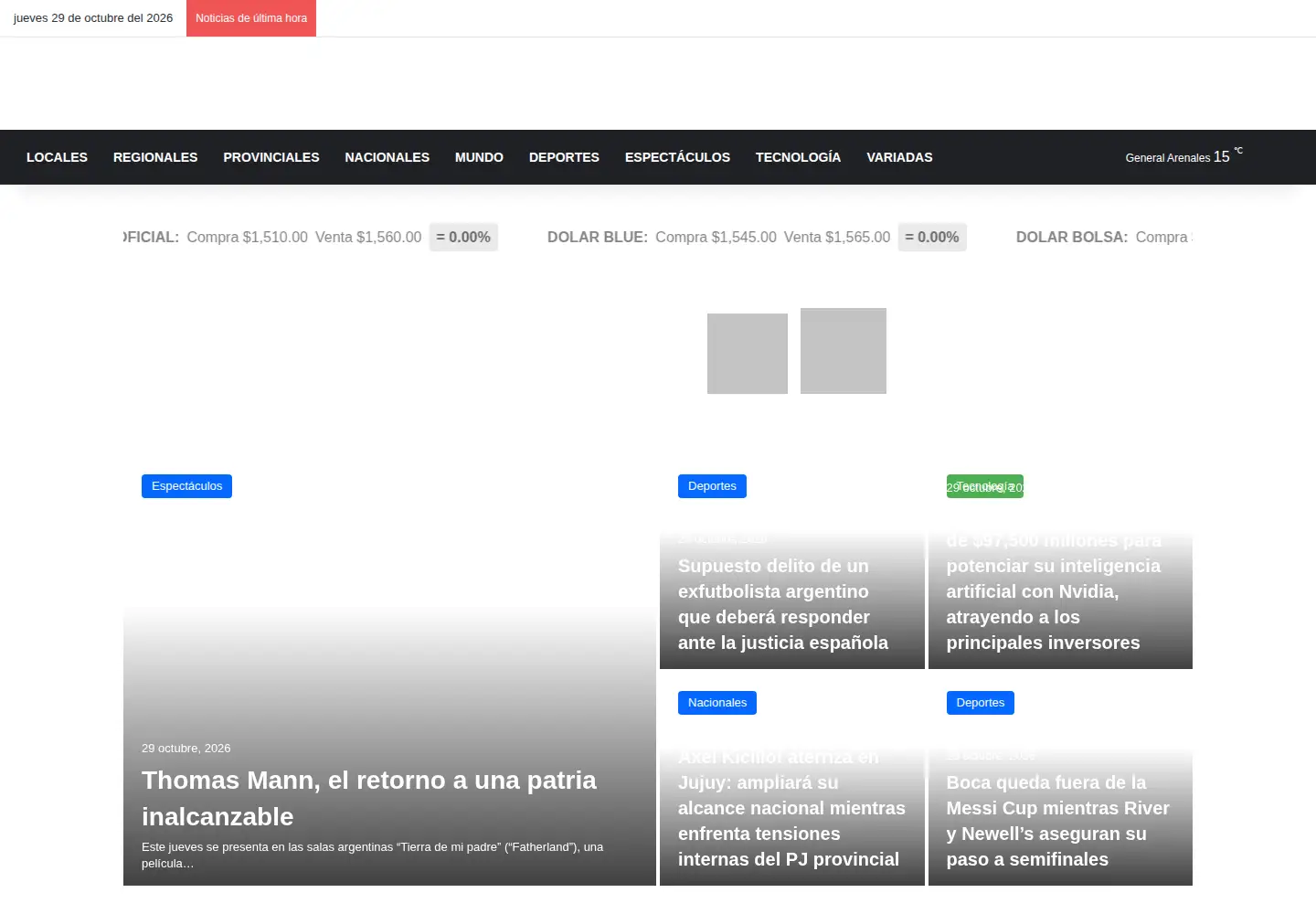Click the right gray placeholder thumbnail
The width and height of the screenshot is (1316, 914).
[x=844, y=351]
